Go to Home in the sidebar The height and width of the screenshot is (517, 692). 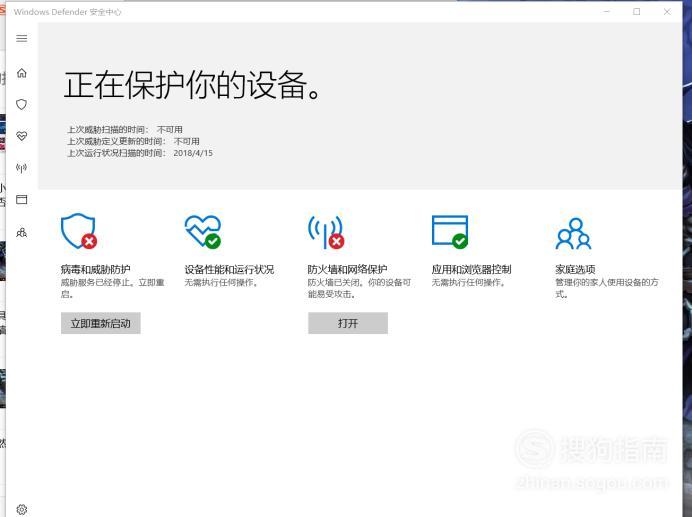22,73
